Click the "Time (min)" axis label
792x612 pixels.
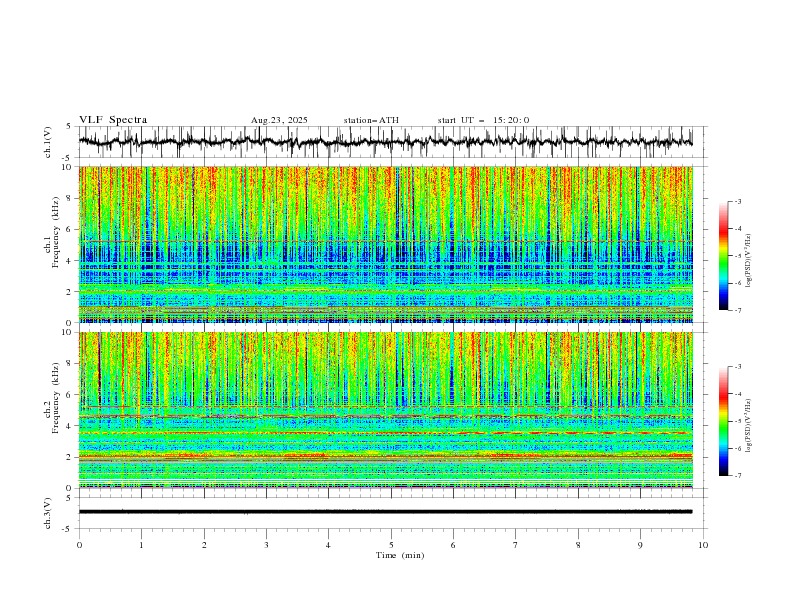click(x=400, y=555)
